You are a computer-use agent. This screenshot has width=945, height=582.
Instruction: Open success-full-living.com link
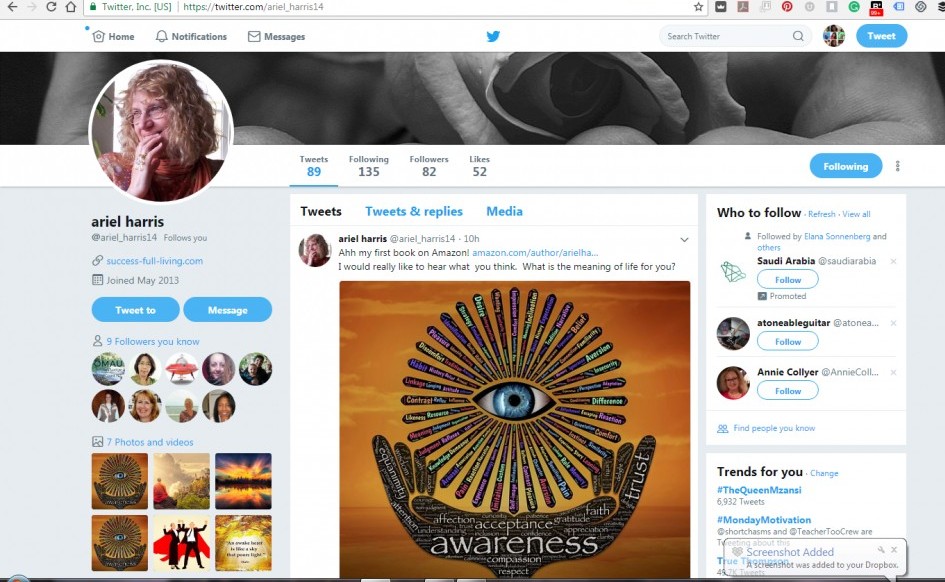click(155, 261)
